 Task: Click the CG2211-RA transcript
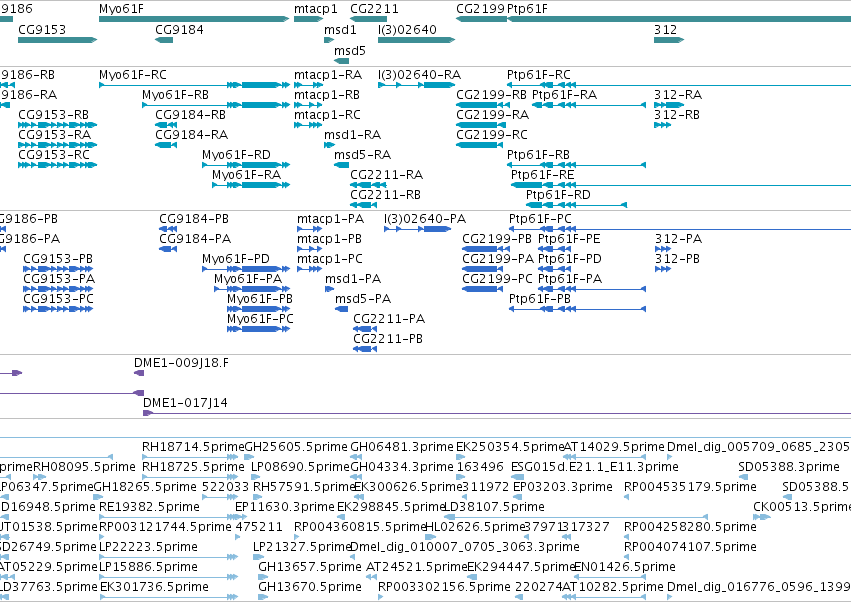[x=368, y=185]
